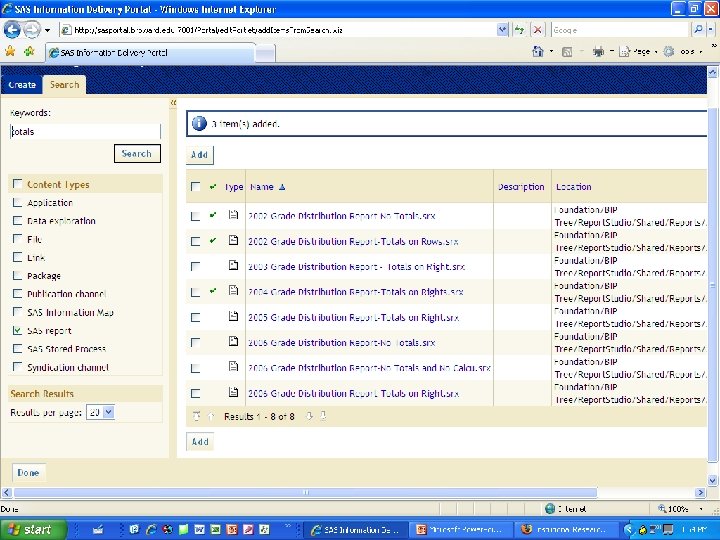Collapse the search panel with double-chevron icon

[173, 103]
